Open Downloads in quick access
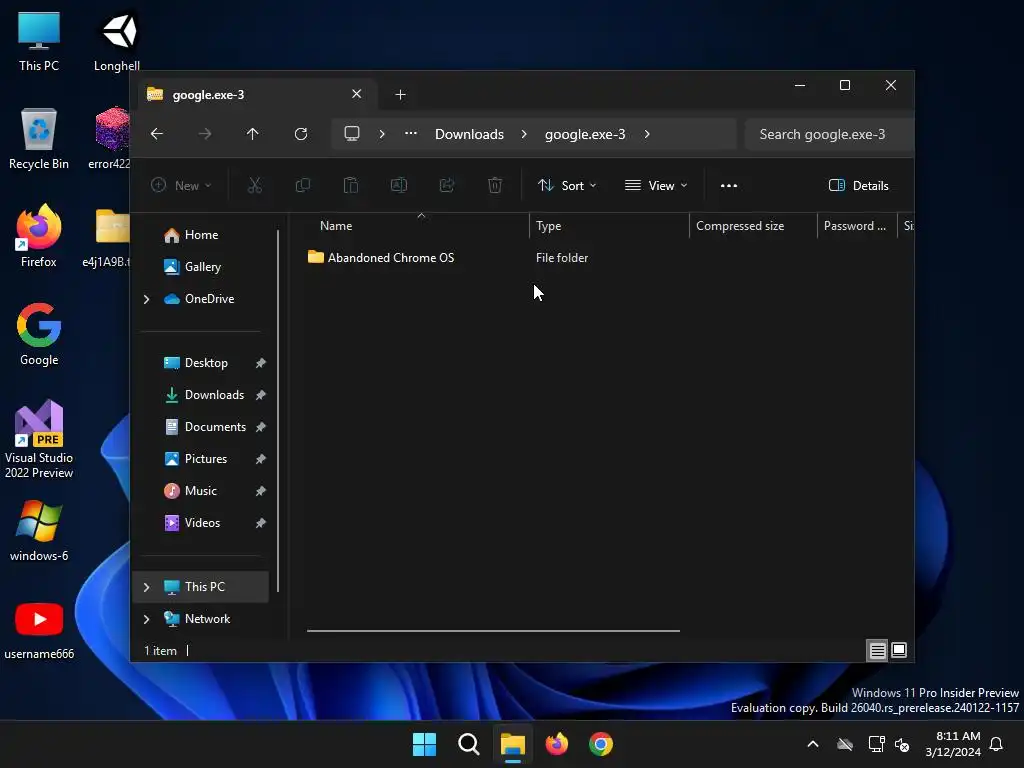The height and width of the screenshot is (768, 1024). coord(214,395)
